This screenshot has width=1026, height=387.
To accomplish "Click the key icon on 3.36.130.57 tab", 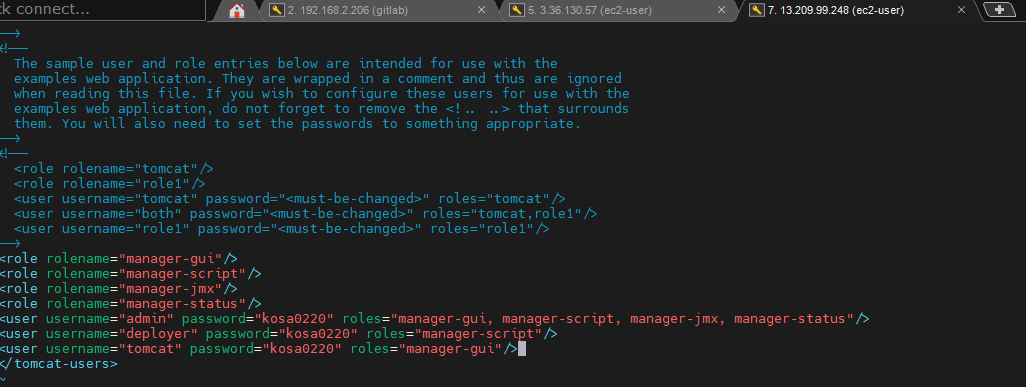I will [517, 10].
